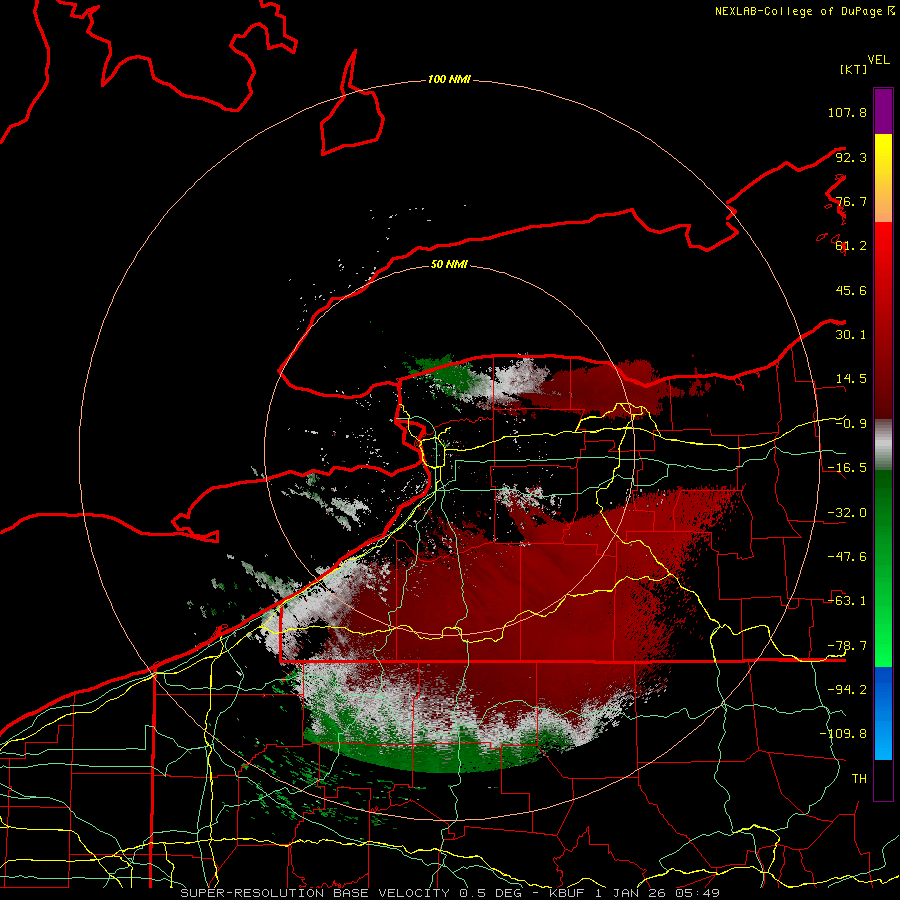This screenshot has width=900, height=900.
Task: Click the 107.8 velocity scale value
Action: [x=847, y=112]
